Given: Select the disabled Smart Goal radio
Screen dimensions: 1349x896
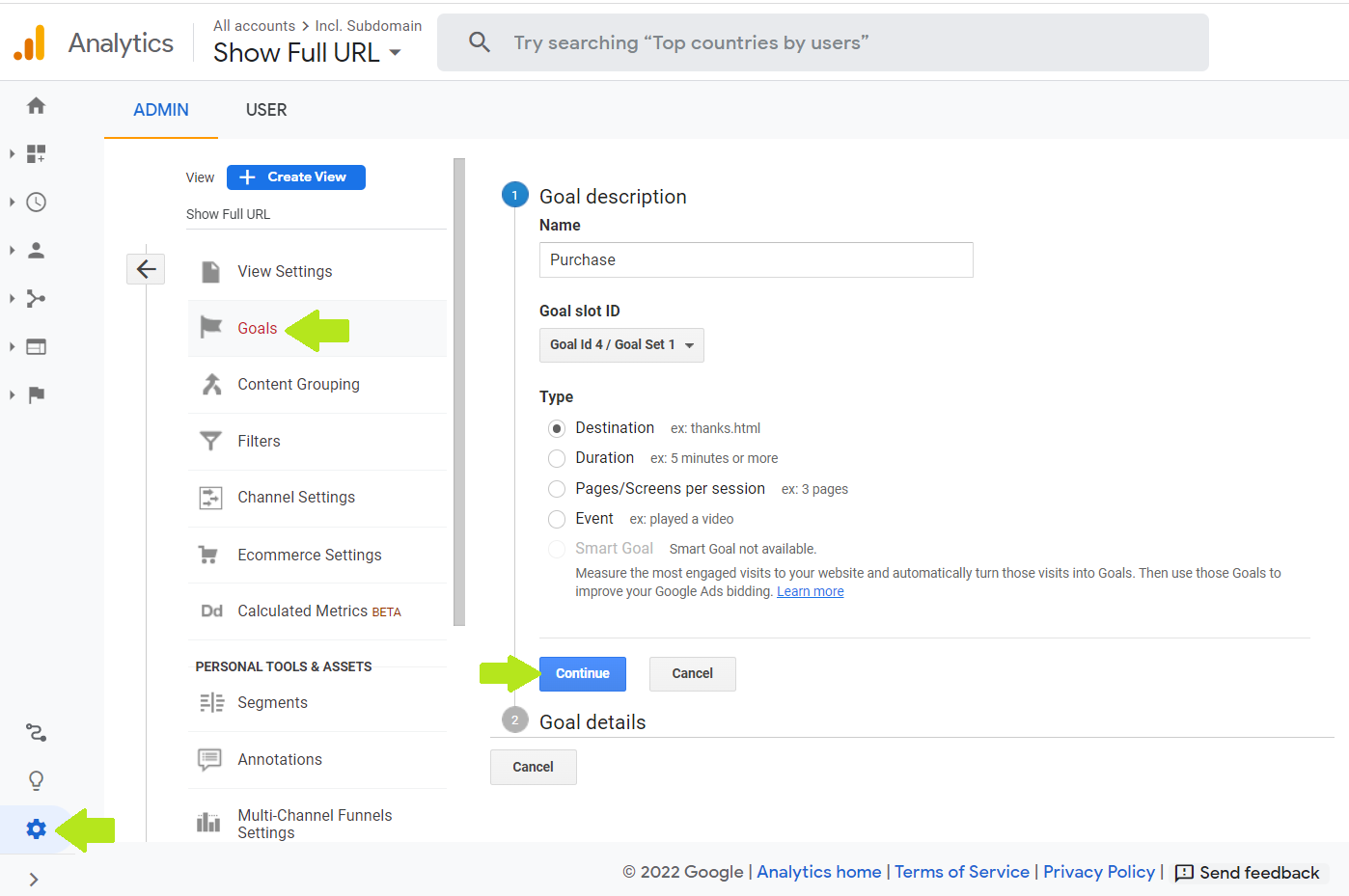Looking at the screenshot, I should tap(557, 549).
